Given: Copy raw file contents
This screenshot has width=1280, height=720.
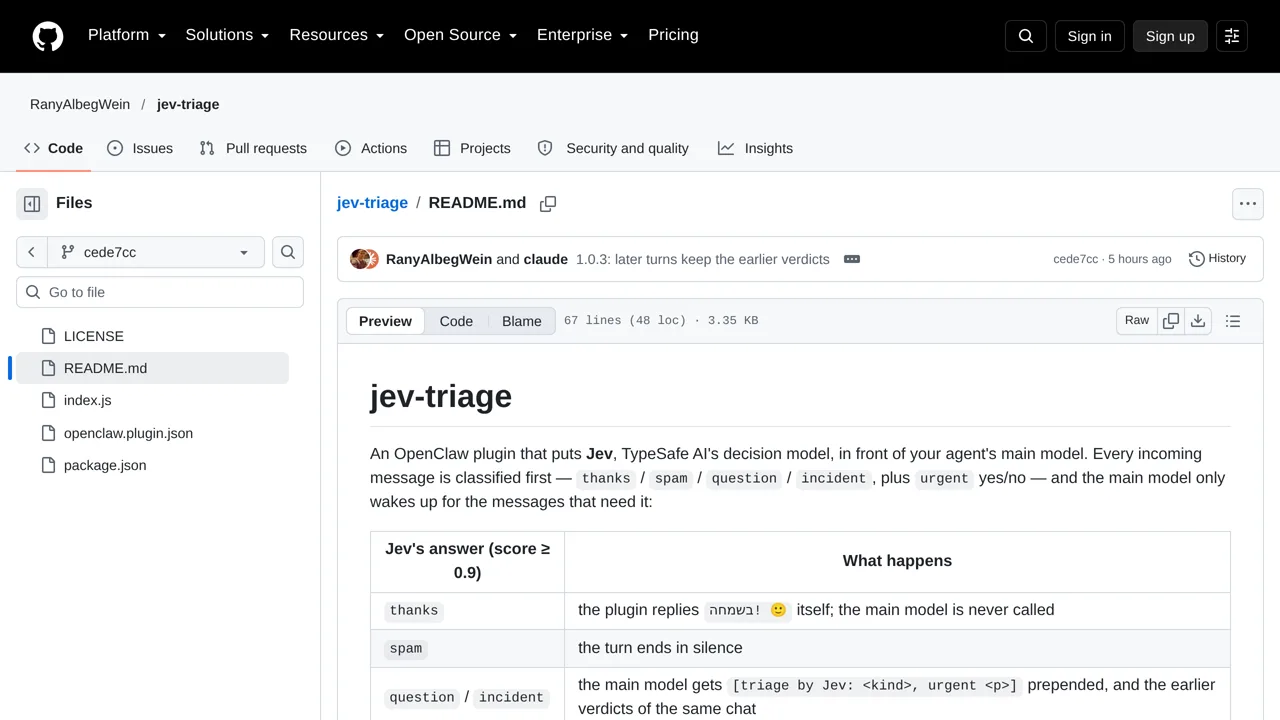Looking at the screenshot, I should pos(1171,321).
